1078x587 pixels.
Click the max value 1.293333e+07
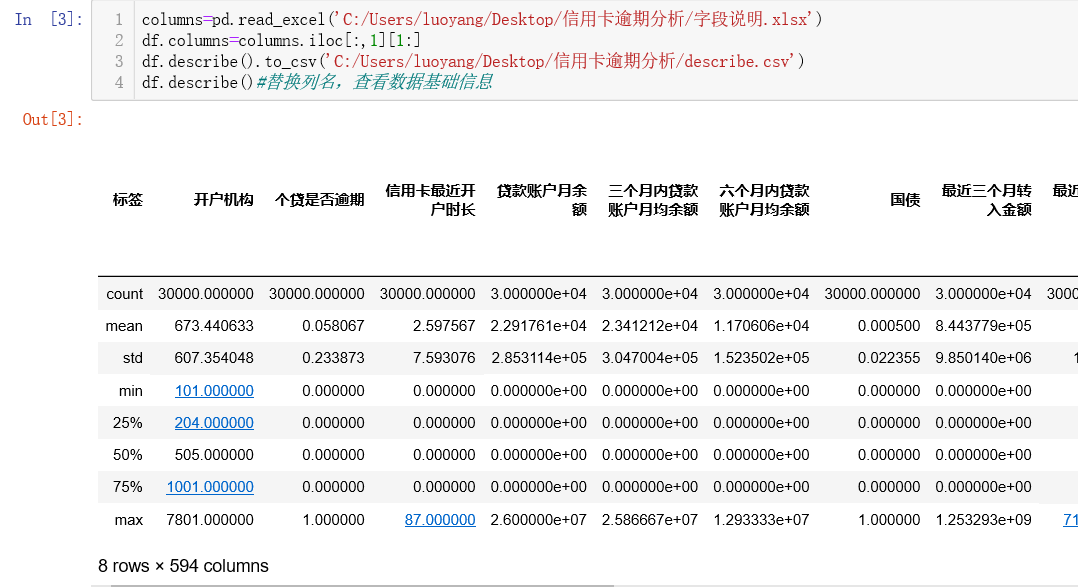(761, 520)
